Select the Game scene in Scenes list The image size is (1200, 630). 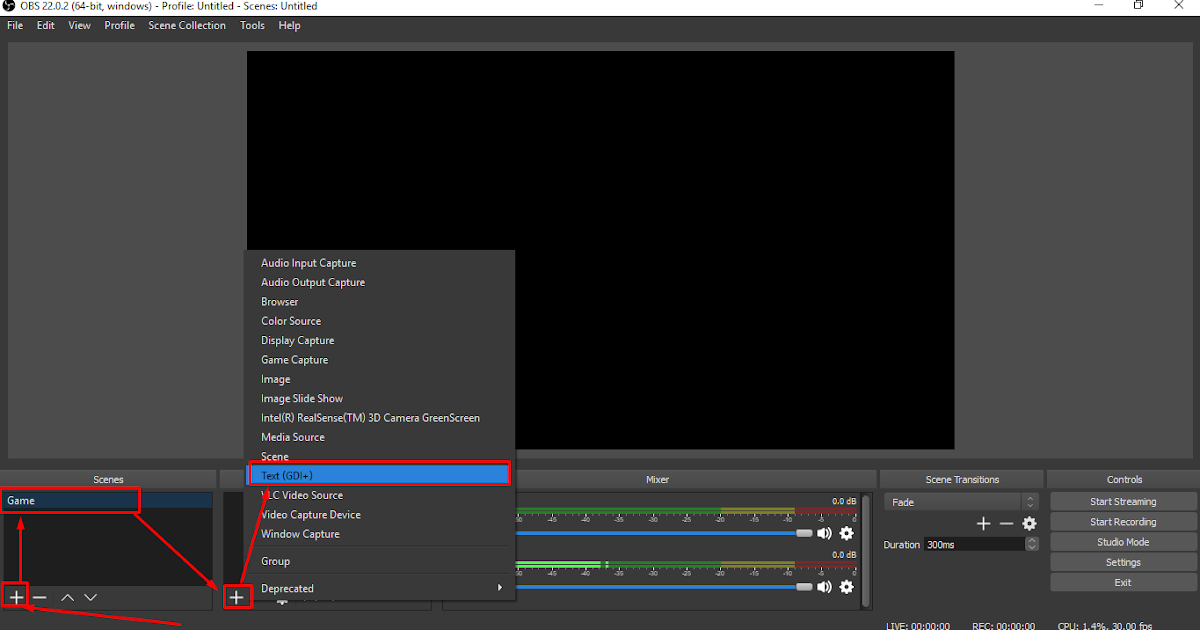point(108,500)
